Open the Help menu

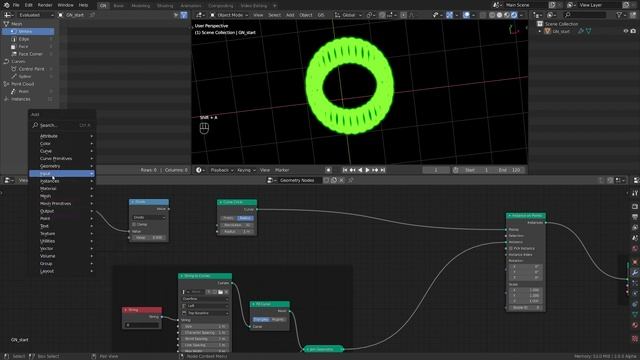click(83, 5)
